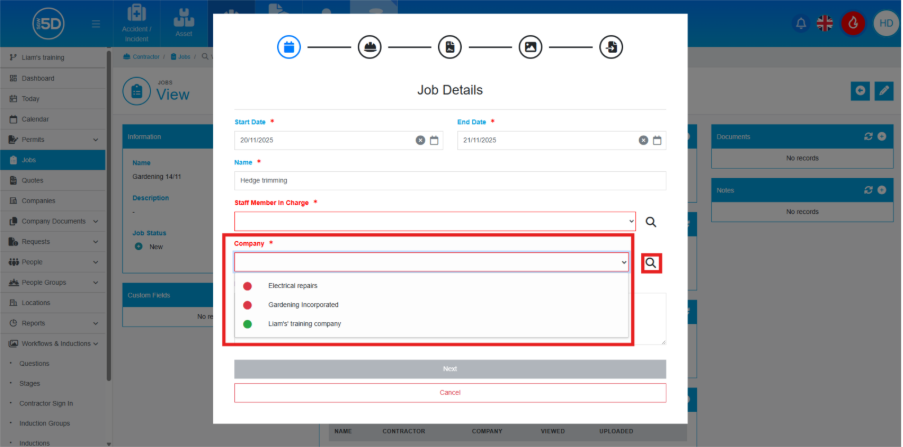
Task: Open Dashboard from the sidebar
Action: tap(38, 78)
